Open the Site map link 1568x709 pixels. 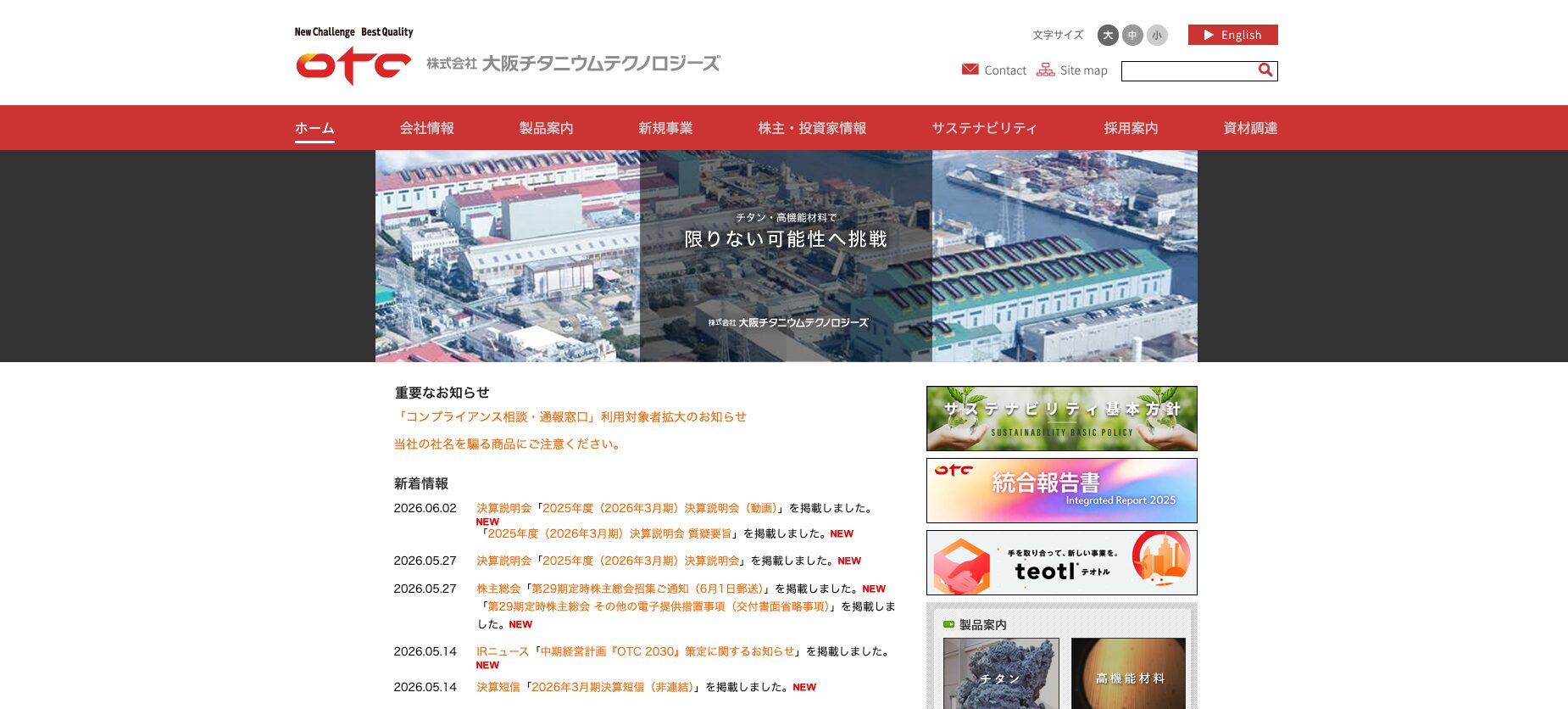tap(1083, 70)
